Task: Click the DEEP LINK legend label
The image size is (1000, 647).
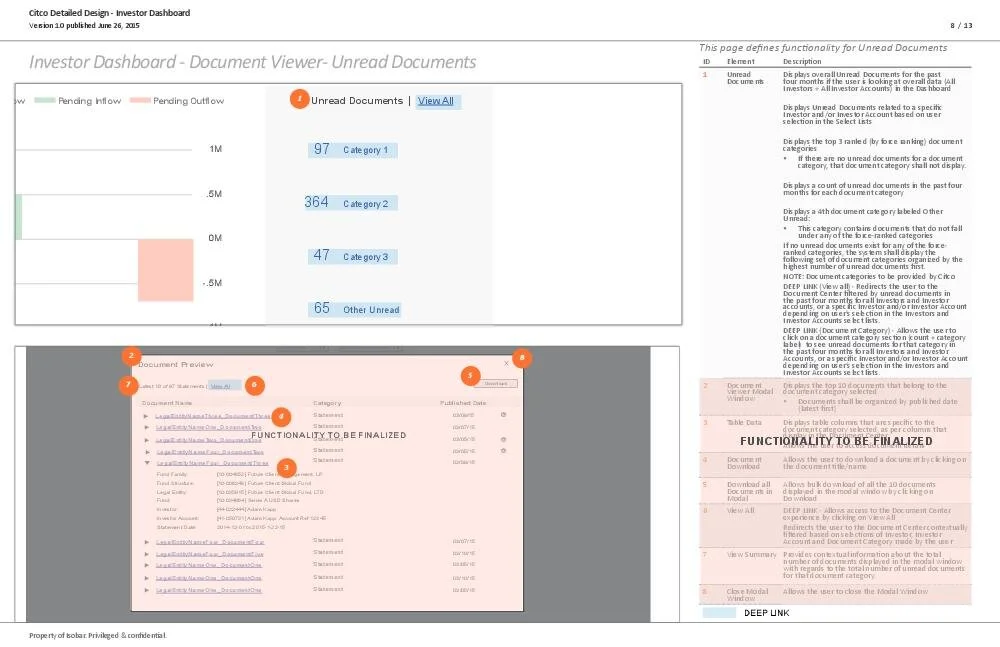Action: 767,613
